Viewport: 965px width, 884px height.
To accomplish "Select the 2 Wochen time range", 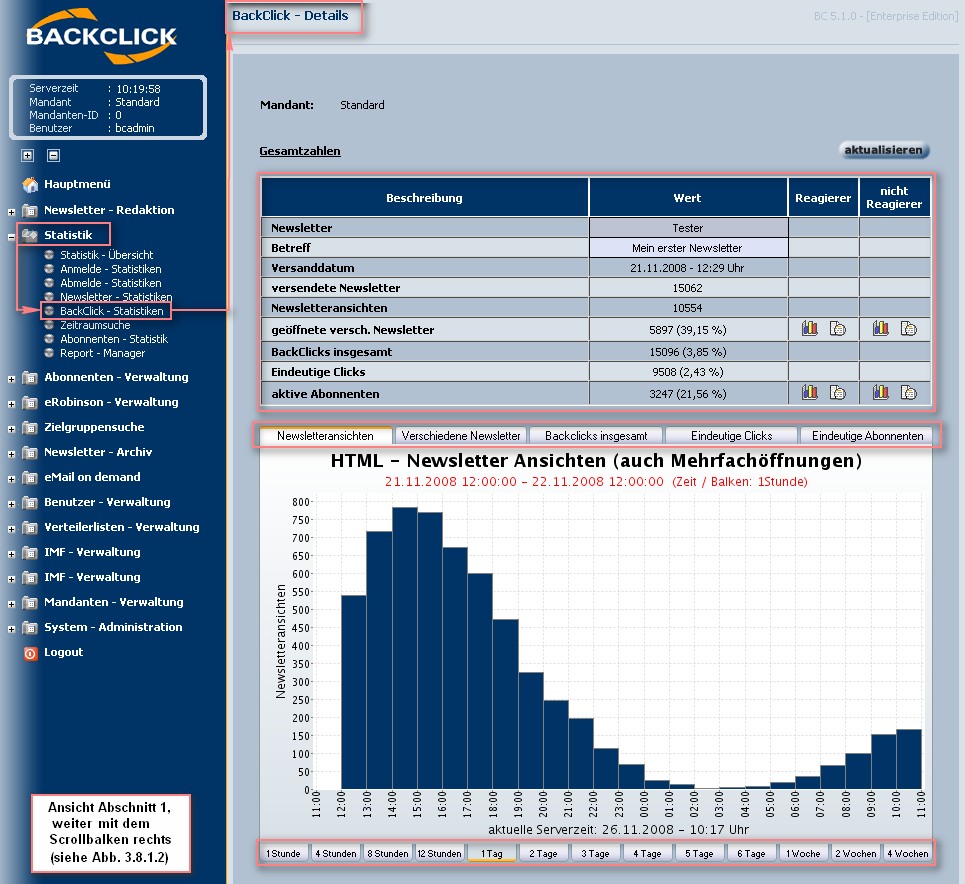I will tap(855, 854).
